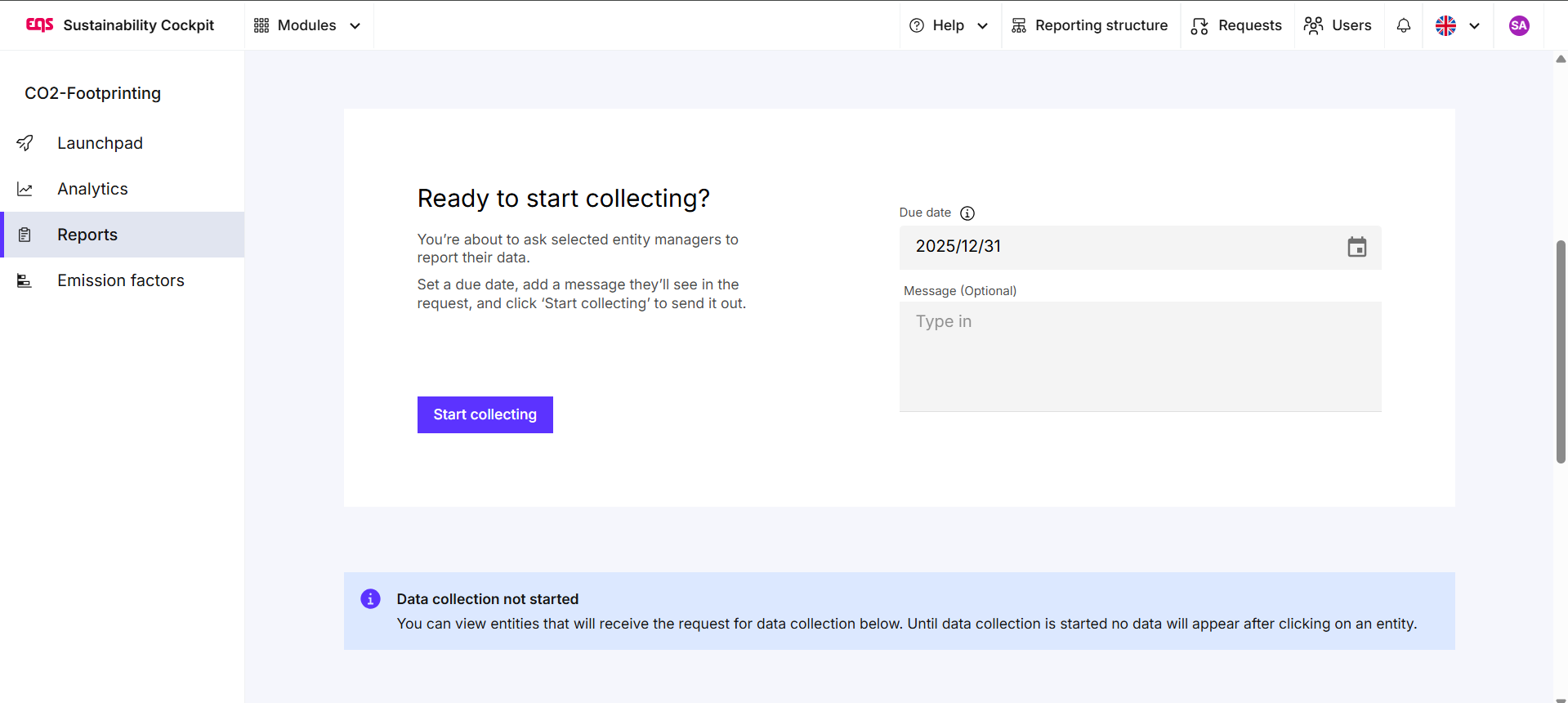Click the Due date info icon
This screenshot has width=1568, height=703.
pos(967,213)
